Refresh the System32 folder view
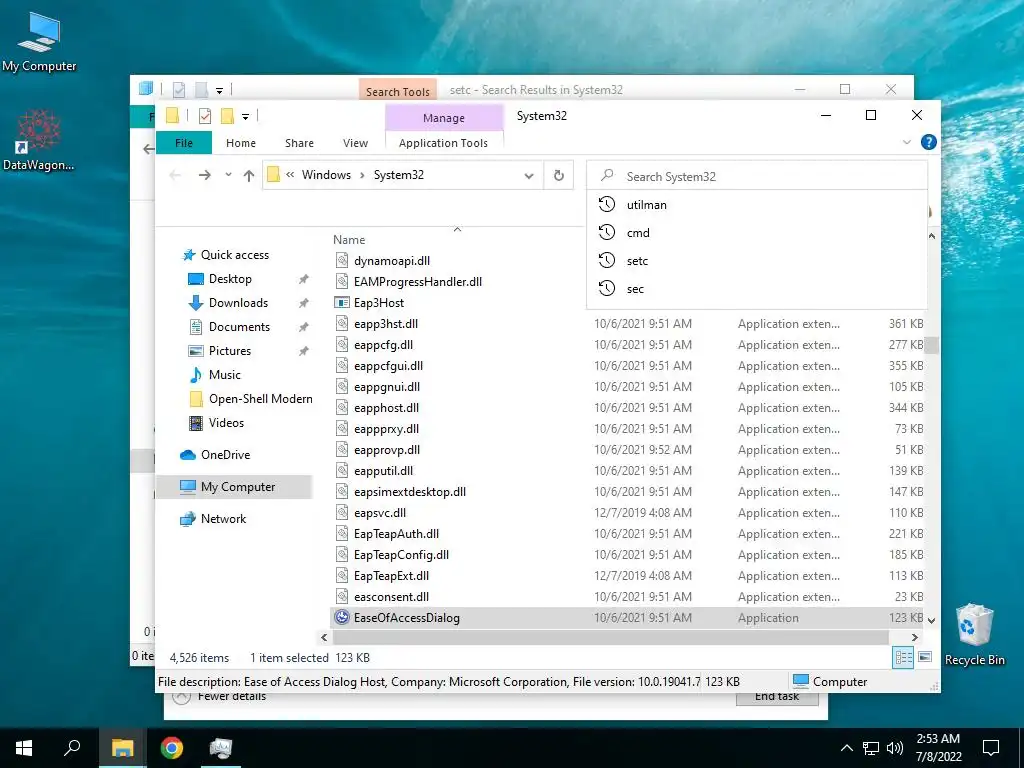This screenshot has height=768, width=1024. [558, 175]
